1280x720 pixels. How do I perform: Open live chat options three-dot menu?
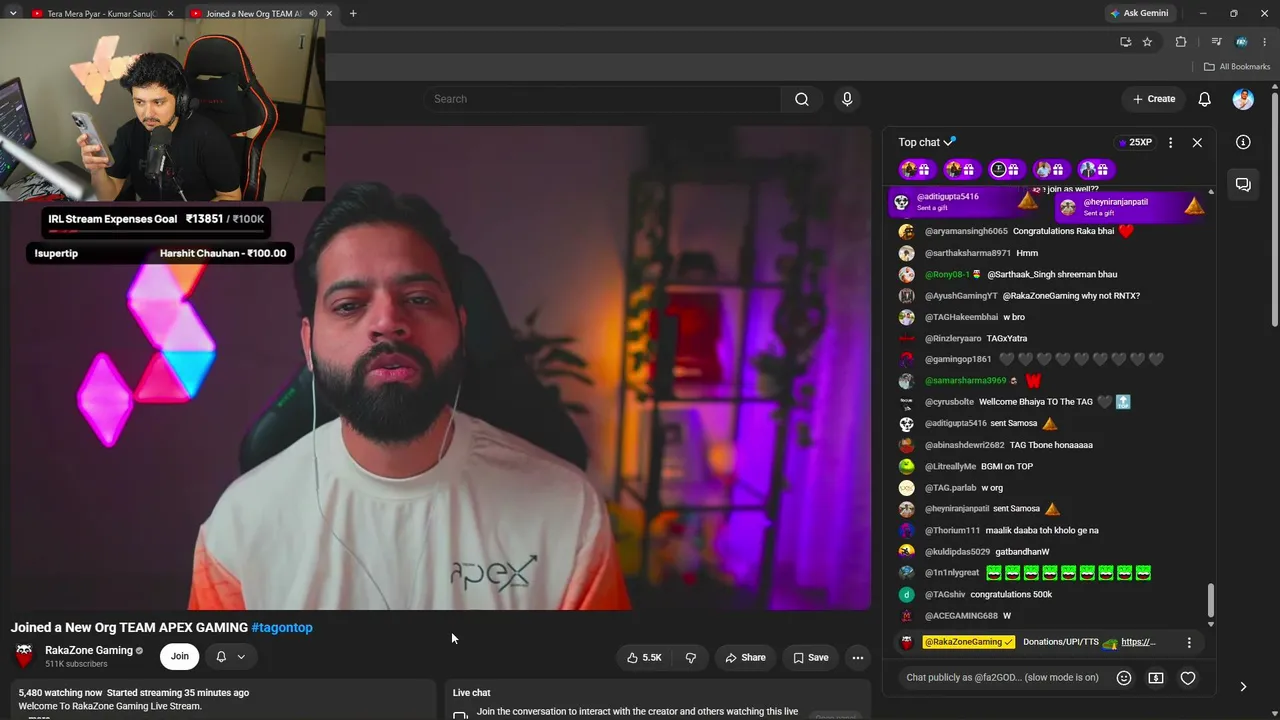click(1170, 142)
